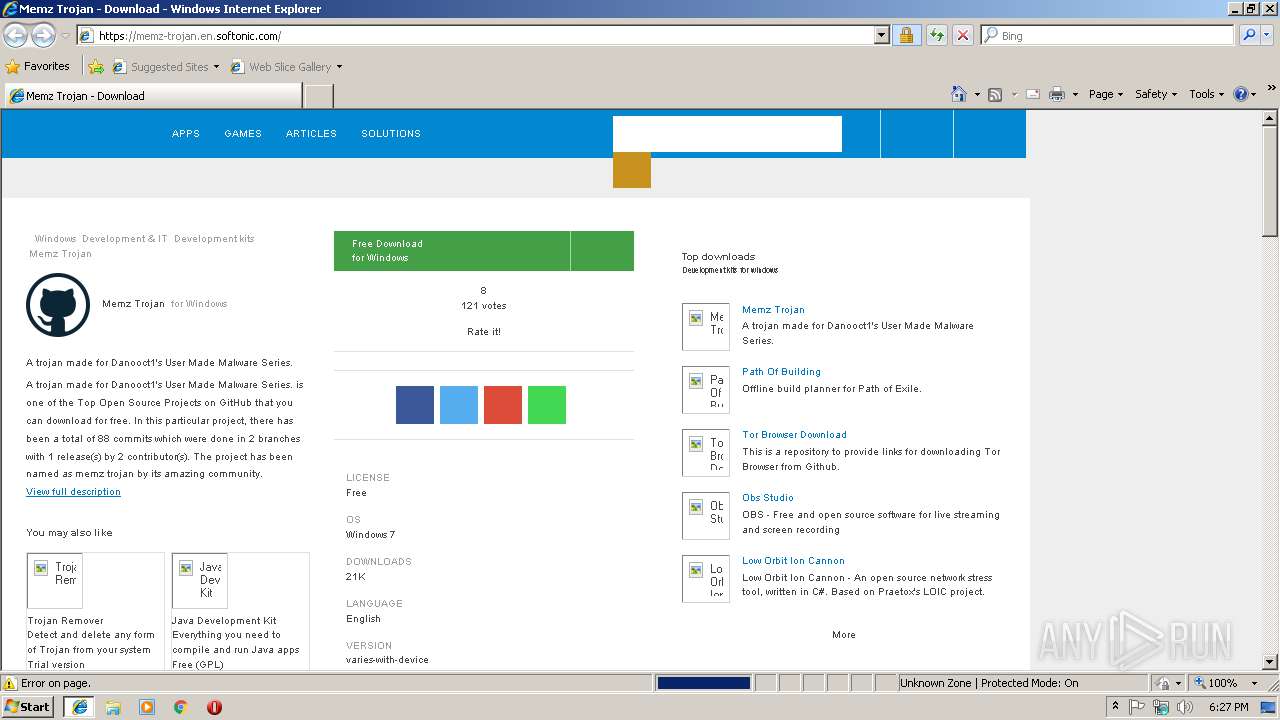Click More under top downloads
Image resolution: width=1280 pixels, height=720 pixels.
tap(844, 635)
